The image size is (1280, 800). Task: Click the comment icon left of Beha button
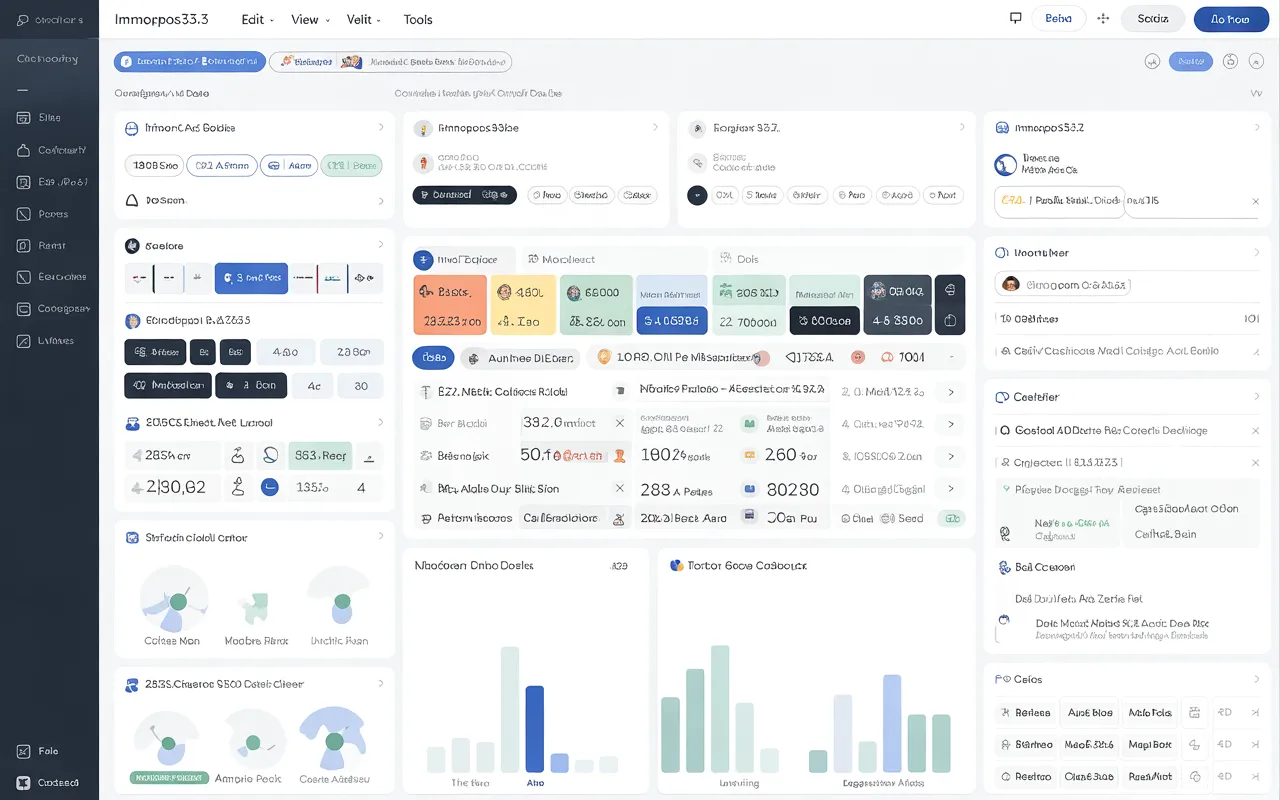click(x=1016, y=19)
